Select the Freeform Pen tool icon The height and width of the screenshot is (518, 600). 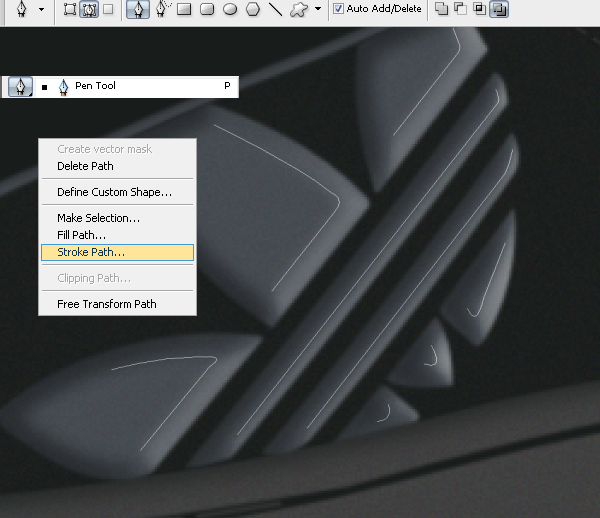[x=163, y=9]
